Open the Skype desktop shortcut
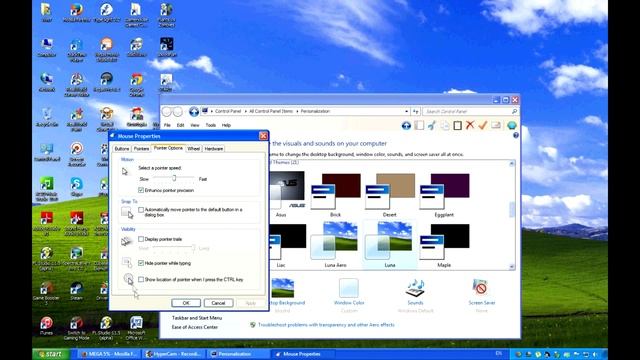The height and width of the screenshot is (360, 640). [77, 187]
